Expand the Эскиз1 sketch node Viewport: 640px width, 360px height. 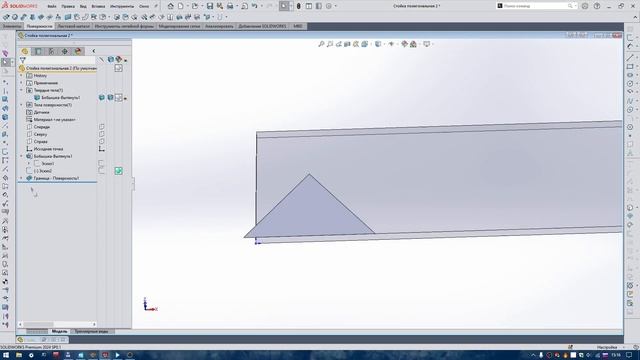coord(29,164)
